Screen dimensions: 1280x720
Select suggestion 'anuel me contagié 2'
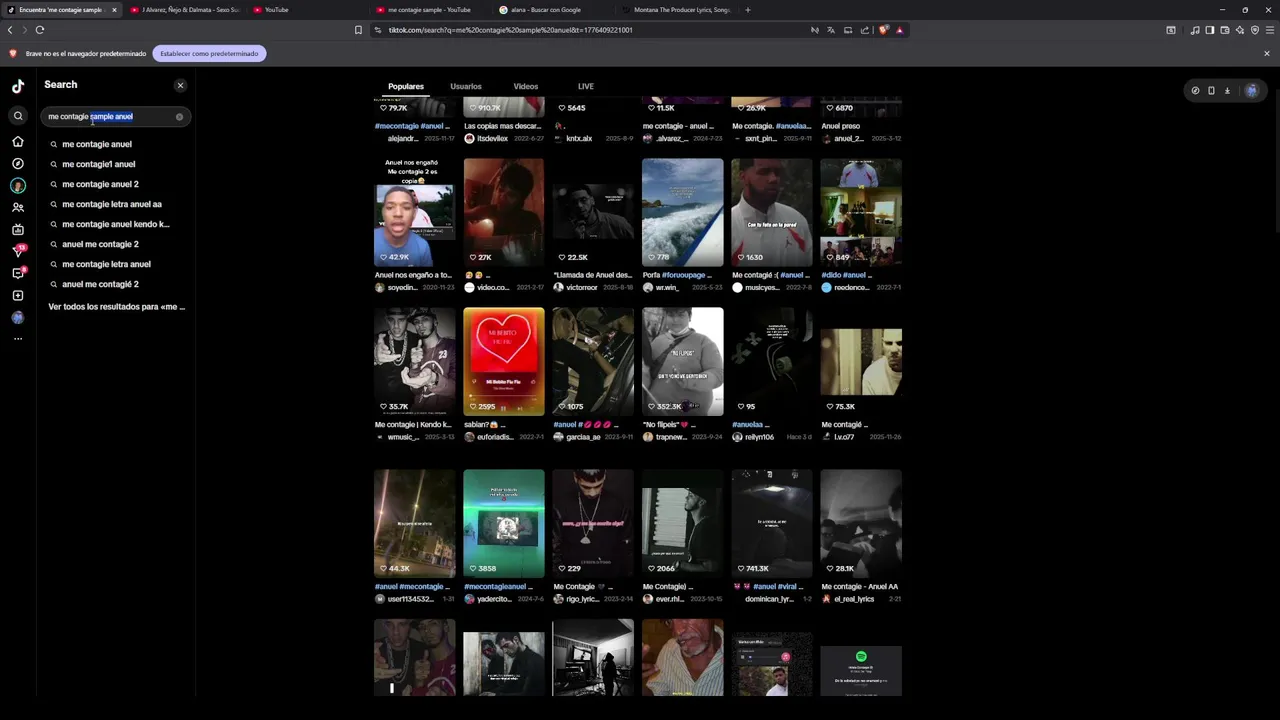101,284
